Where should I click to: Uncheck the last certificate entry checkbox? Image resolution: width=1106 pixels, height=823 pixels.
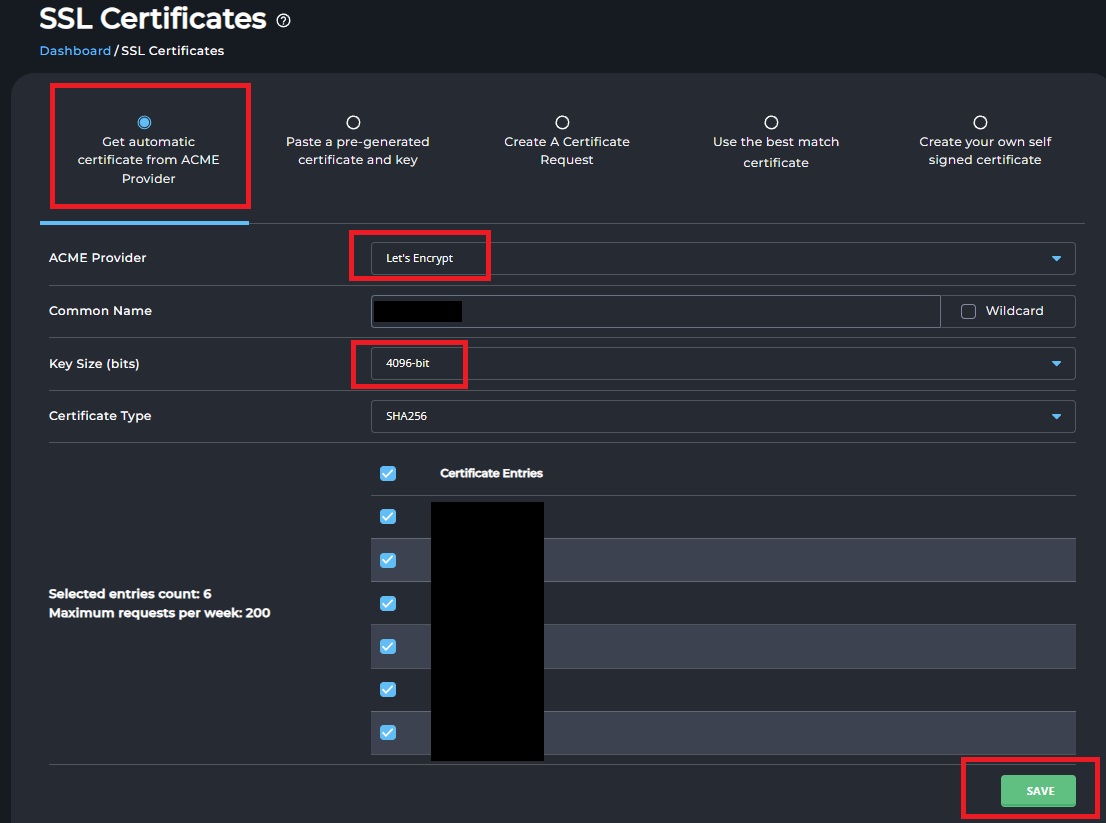point(388,732)
